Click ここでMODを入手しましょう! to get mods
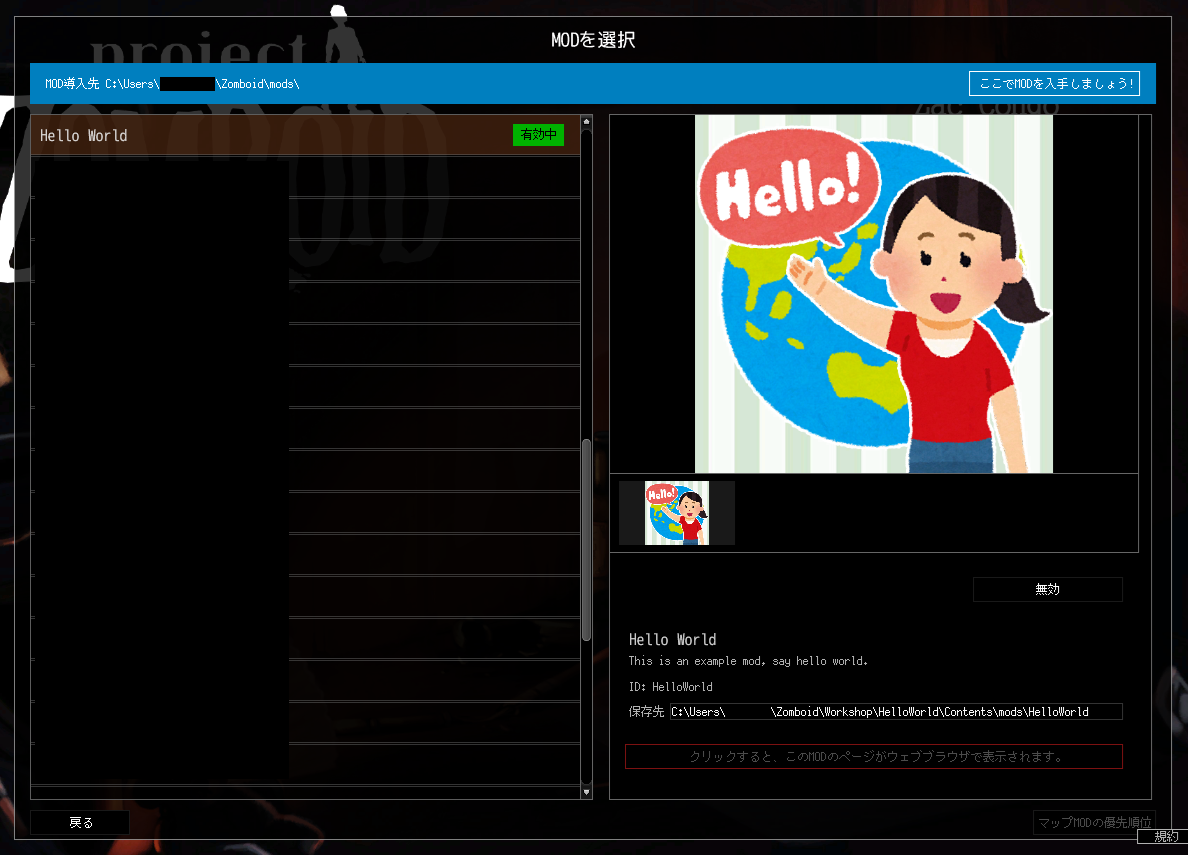 (1054, 83)
